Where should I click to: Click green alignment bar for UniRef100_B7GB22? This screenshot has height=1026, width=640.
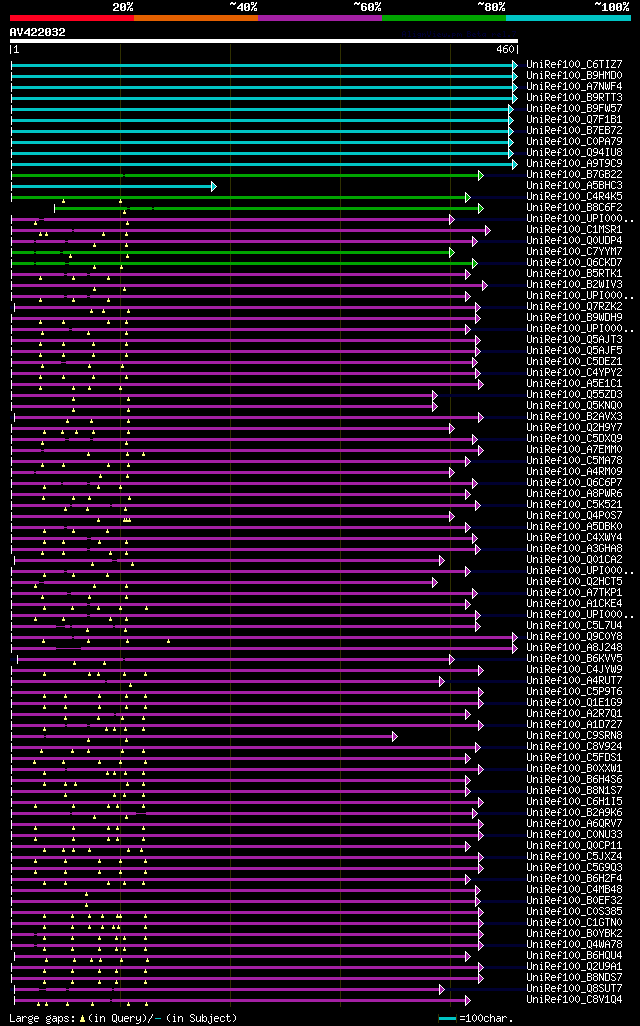pyautogui.click(x=245, y=175)
